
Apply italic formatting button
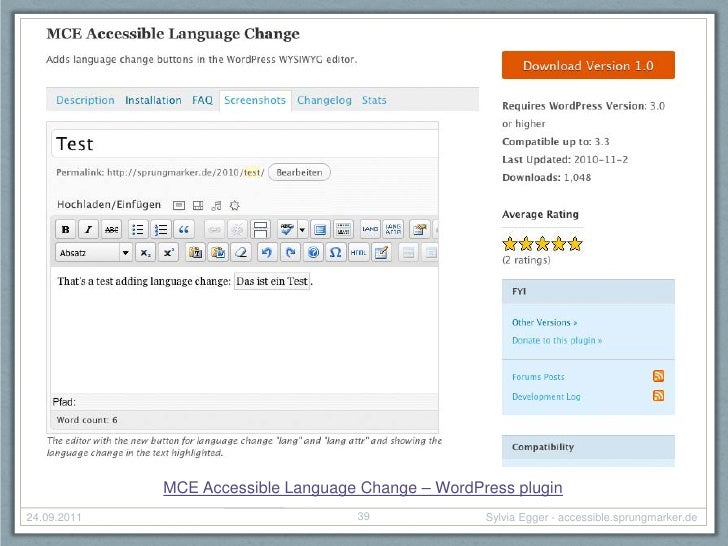click(x=88, y=229)
